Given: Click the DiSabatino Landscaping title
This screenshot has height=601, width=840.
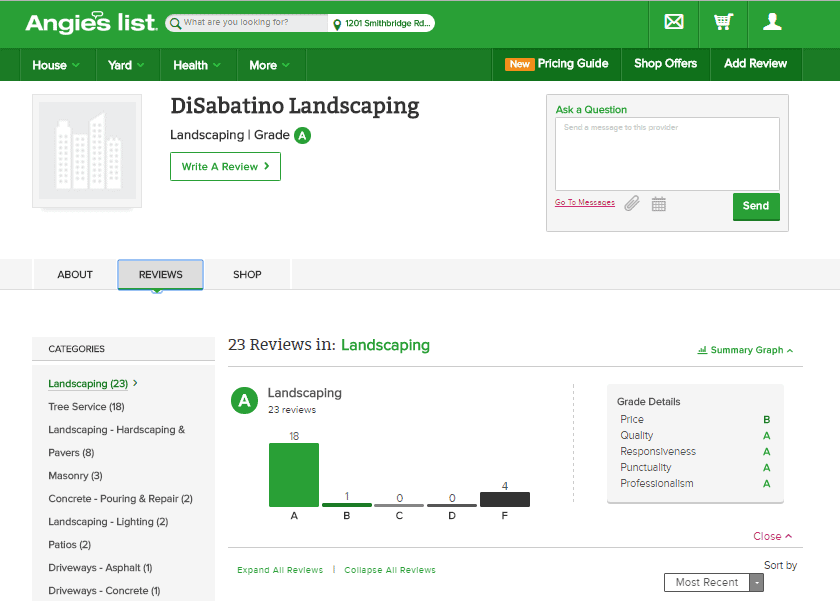Looking at the screenshot, I should point(295,107).
